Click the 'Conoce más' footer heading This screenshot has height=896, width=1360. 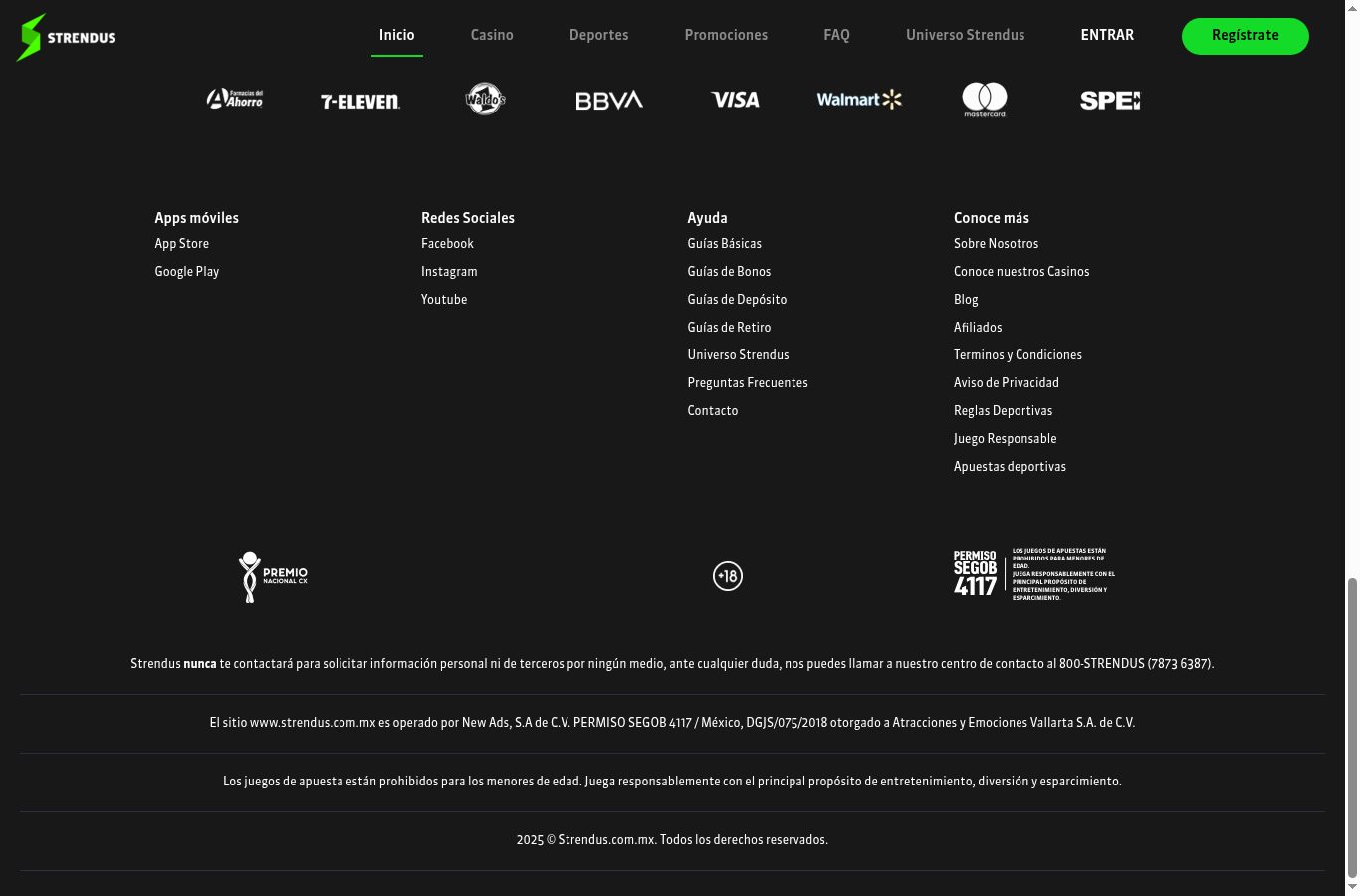point(992,218)
